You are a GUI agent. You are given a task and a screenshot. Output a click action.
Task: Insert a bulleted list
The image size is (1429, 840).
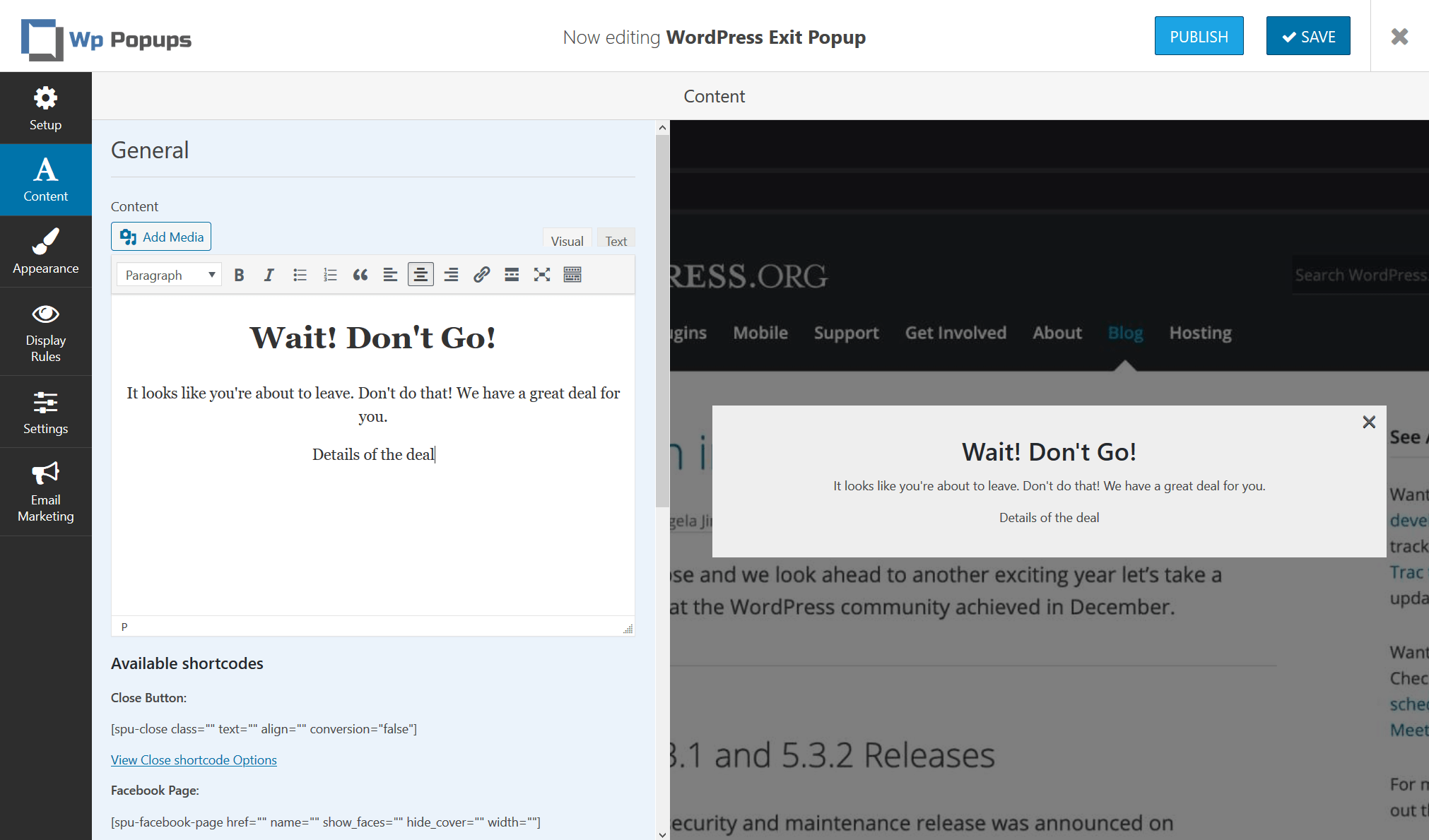click(300, 274)
